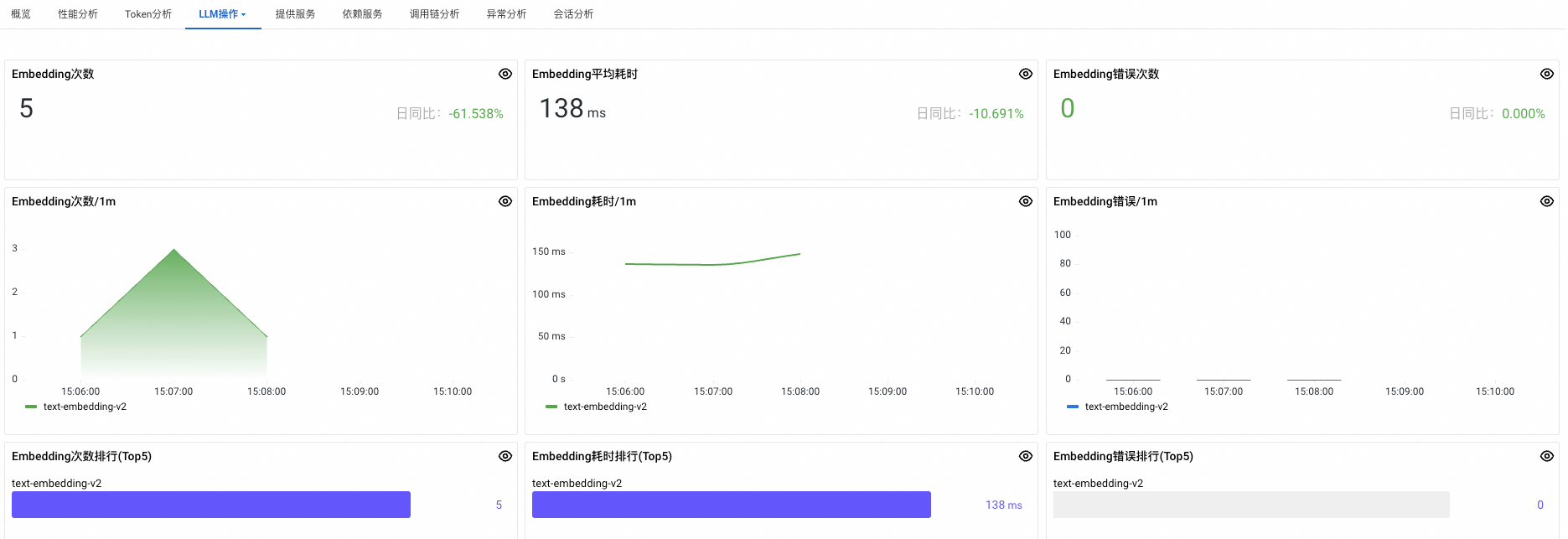Click eye icon on Embedding耗时排行(Top5) panel

click(x=1026, y=456)
